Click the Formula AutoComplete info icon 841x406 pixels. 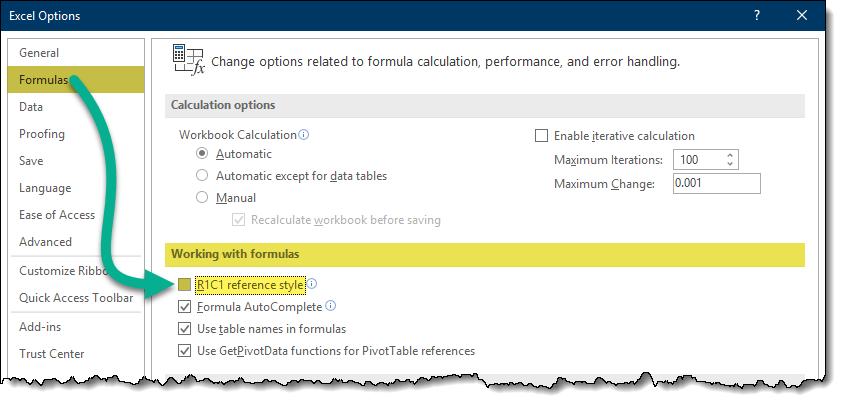(331, 307)
